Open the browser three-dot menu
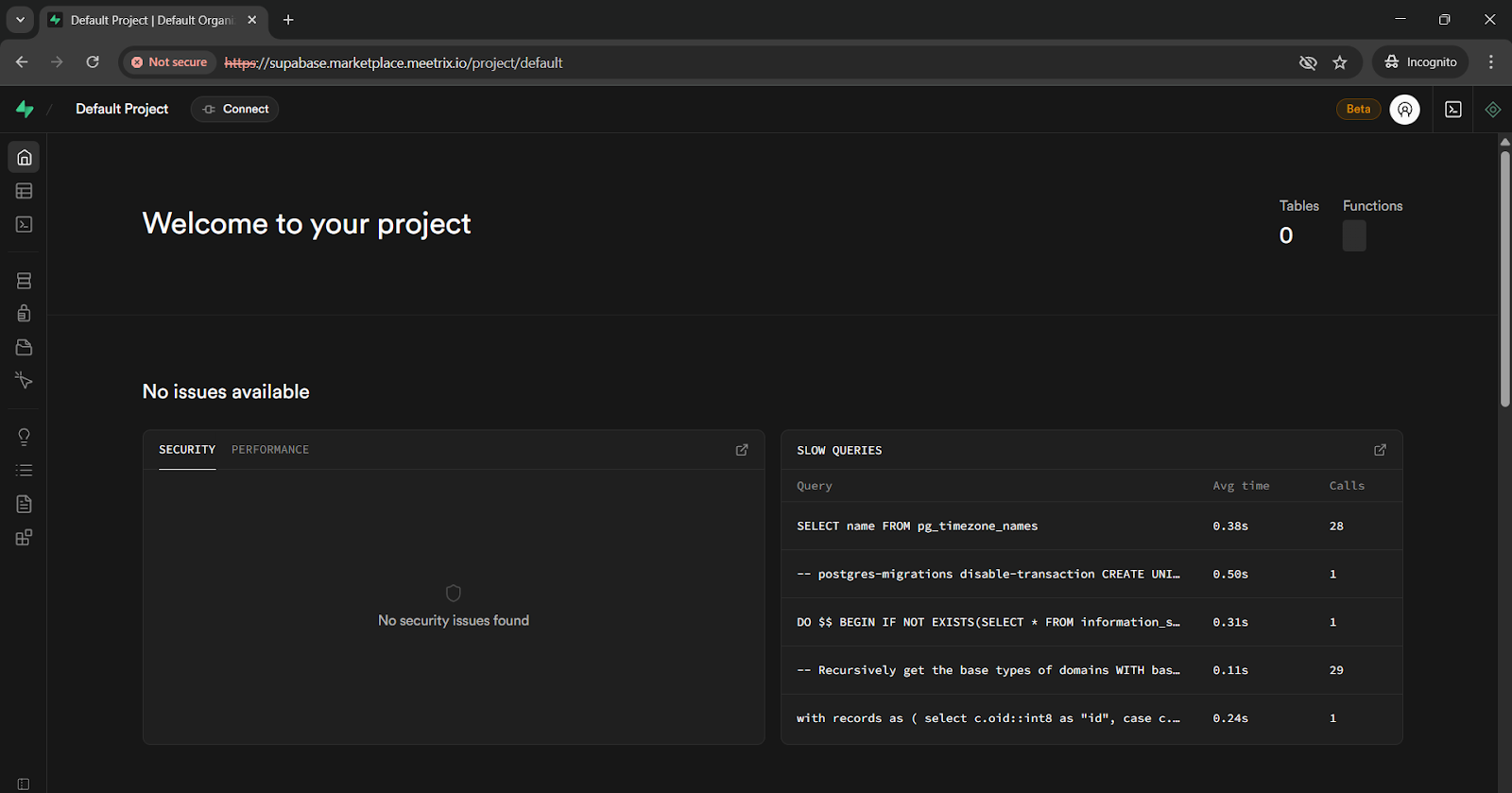Screen dimensions: 1512x793 click(x=1491, y=62)
